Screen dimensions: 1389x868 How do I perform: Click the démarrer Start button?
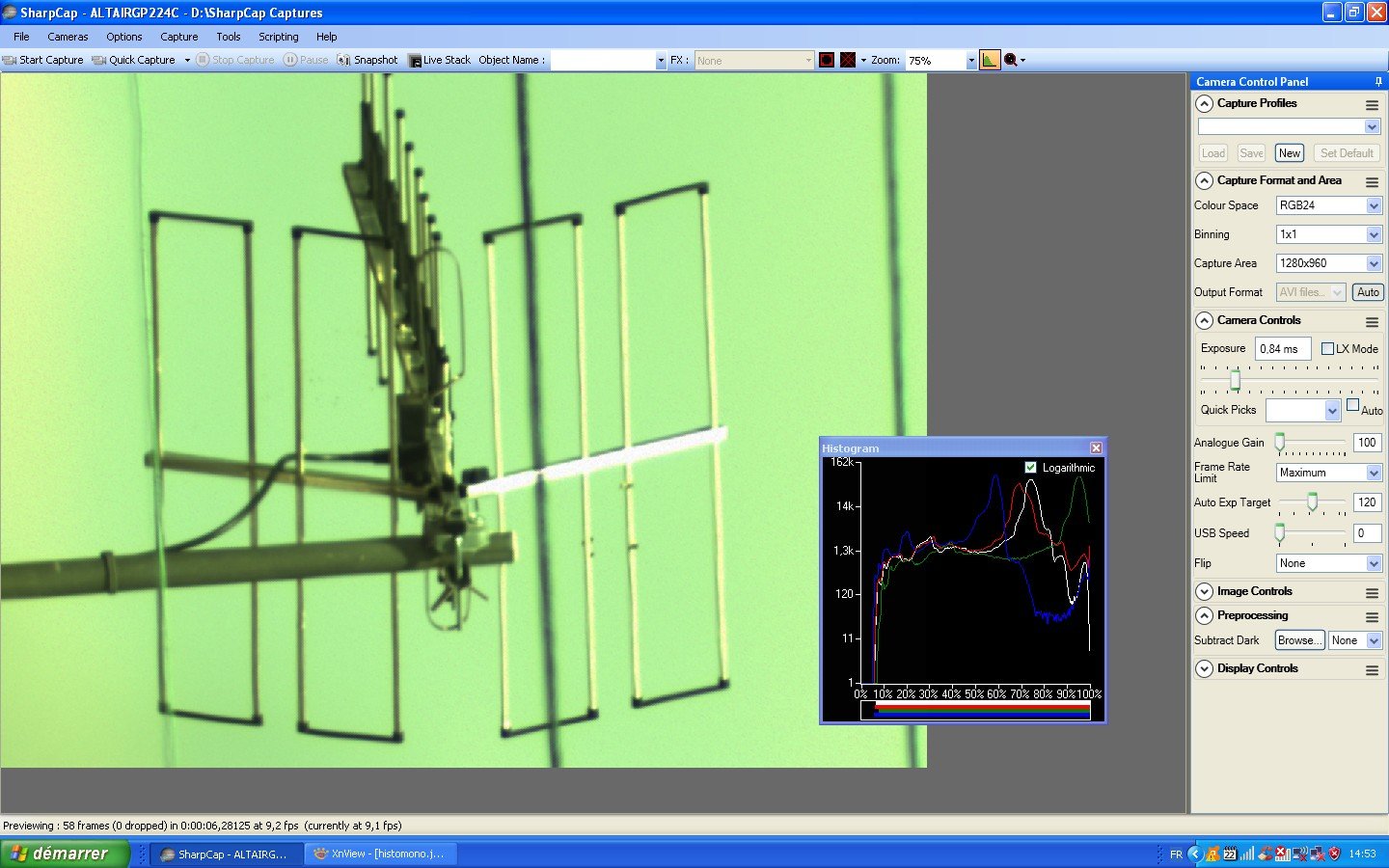64,854
